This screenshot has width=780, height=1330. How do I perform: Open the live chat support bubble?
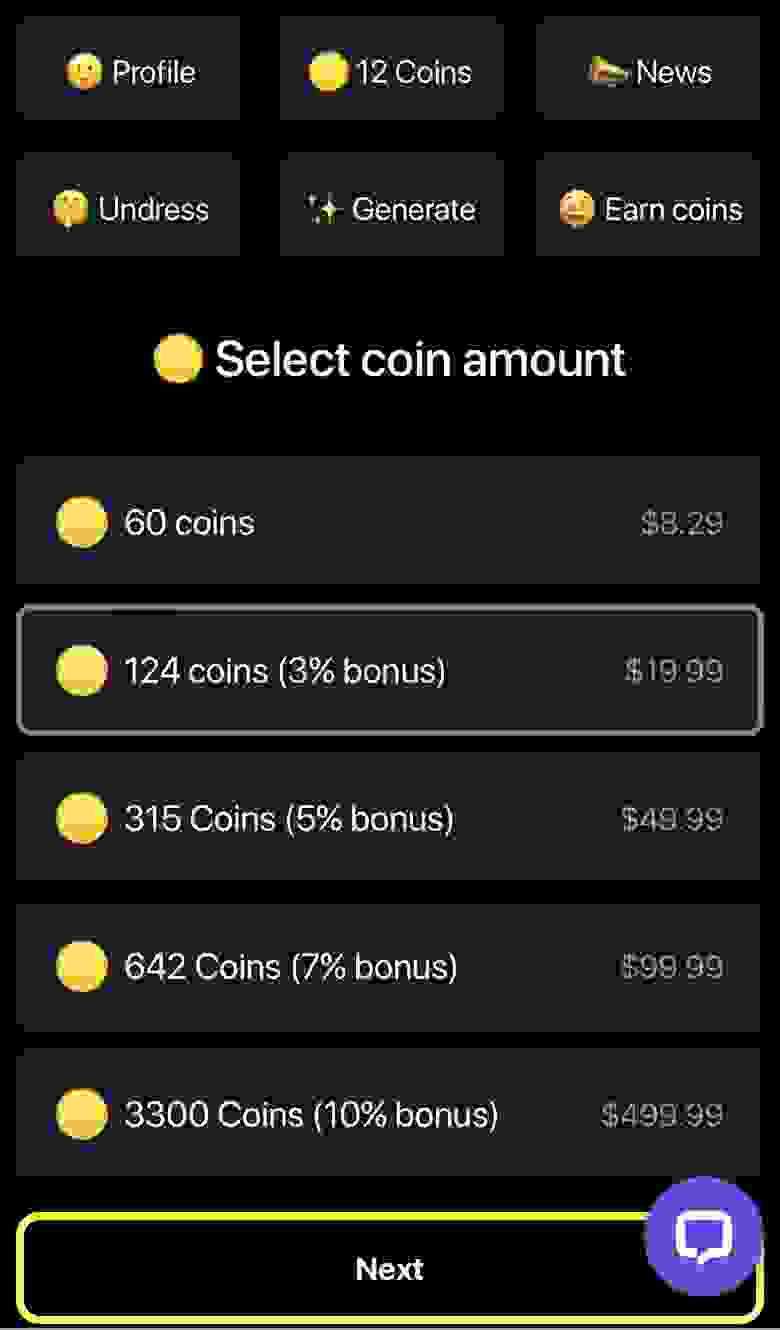(x=703, y=1236)
